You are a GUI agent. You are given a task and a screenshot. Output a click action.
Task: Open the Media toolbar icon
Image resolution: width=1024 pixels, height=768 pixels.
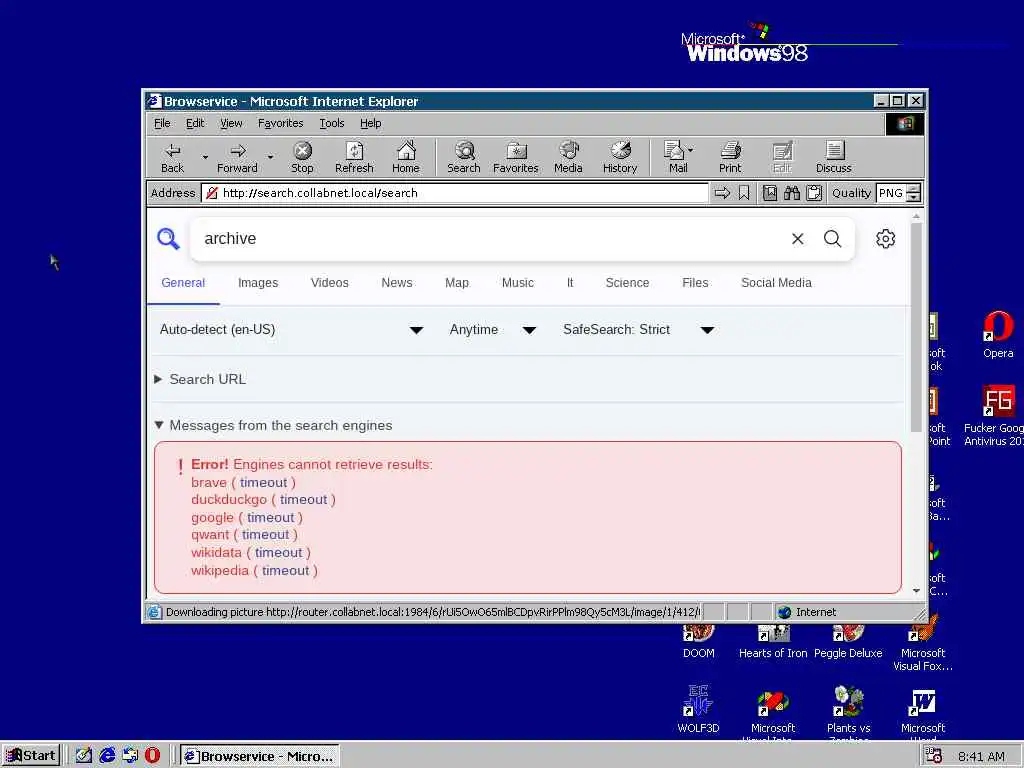click(568, 158)
